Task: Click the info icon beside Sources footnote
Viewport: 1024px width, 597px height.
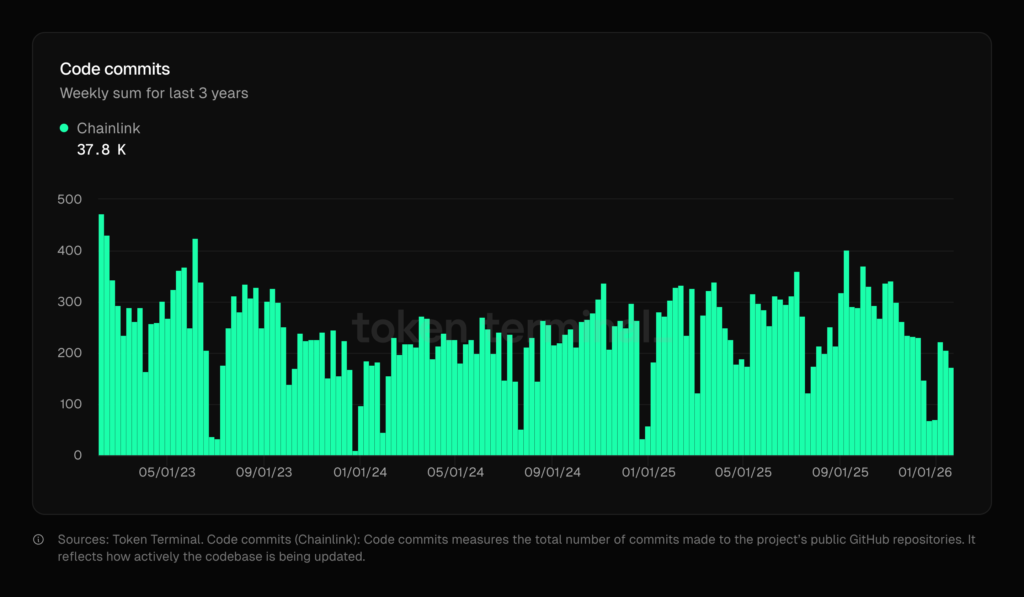Action: tap(39, 540)
